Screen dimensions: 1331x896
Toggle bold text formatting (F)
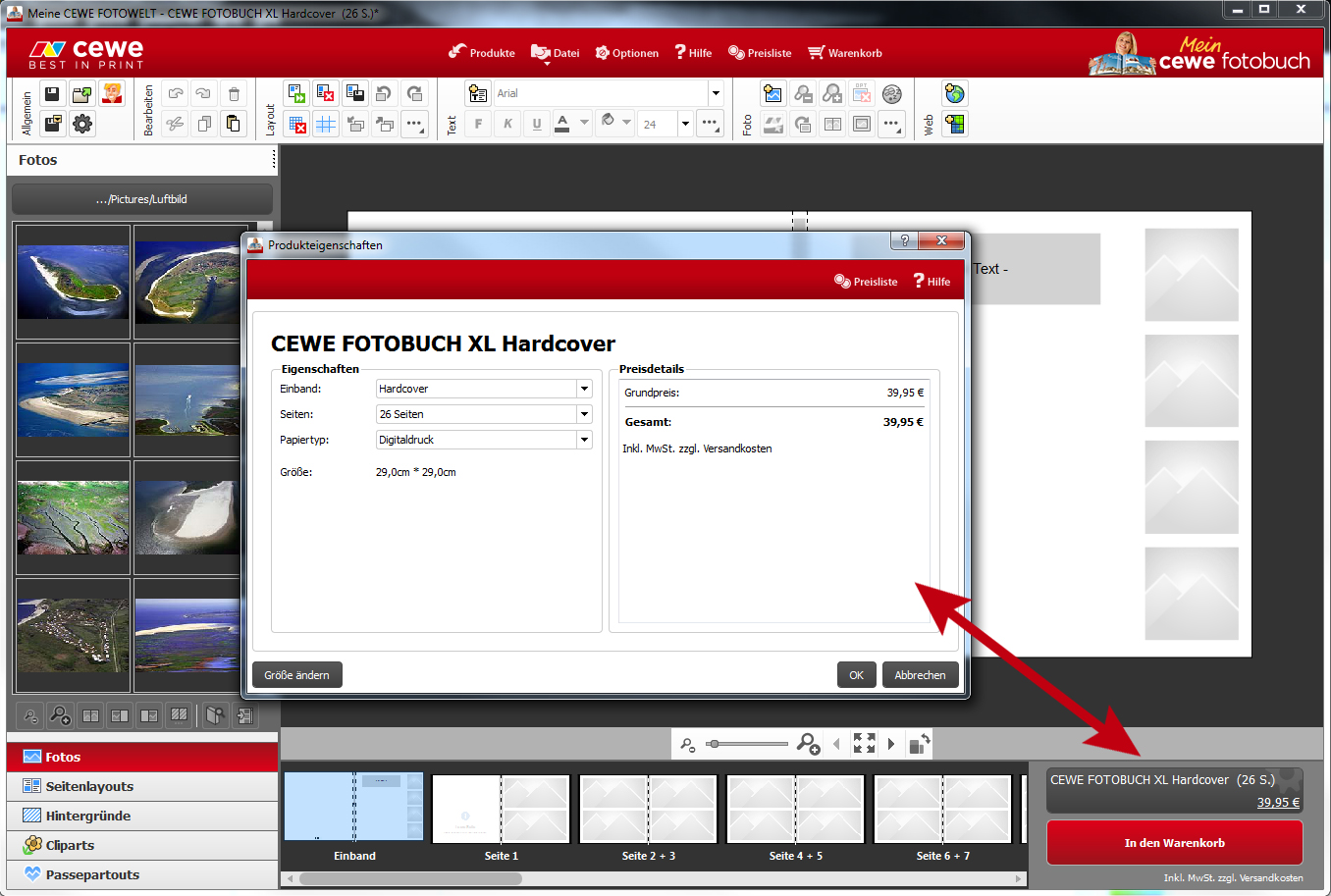(478, 124)
